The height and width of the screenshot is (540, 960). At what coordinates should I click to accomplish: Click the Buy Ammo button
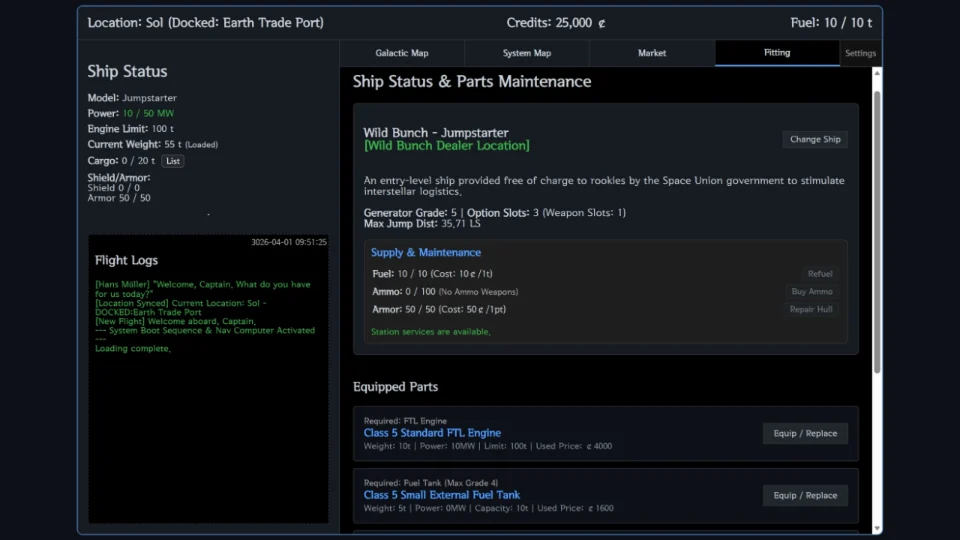tap(812, 292)
